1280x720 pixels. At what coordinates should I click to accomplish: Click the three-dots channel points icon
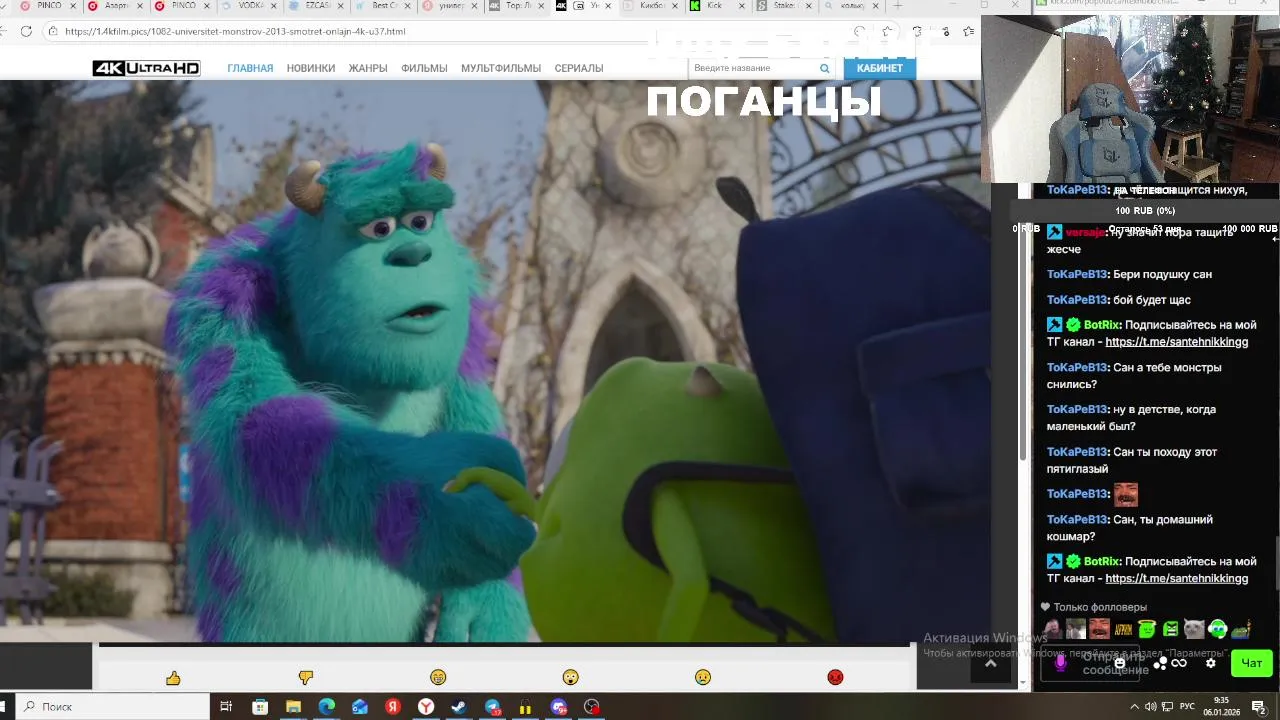(1160, 663)
